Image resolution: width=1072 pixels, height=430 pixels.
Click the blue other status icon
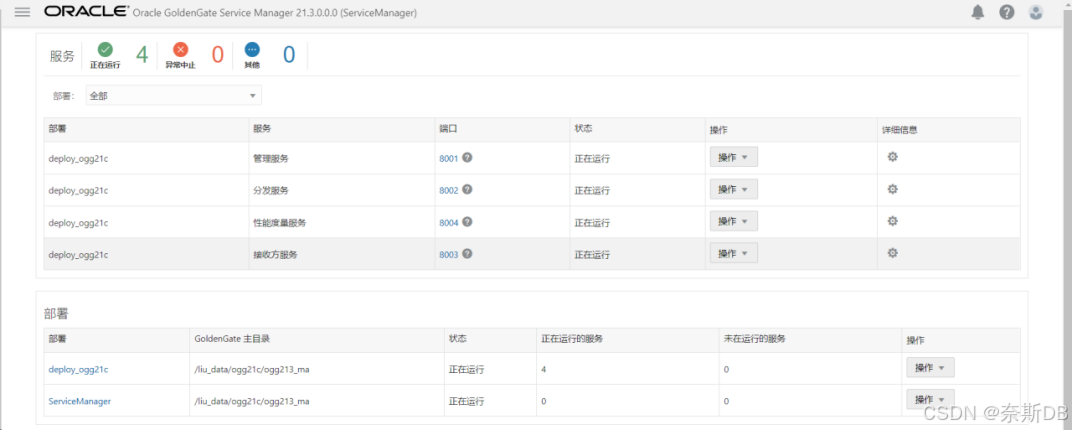coord(252,49)
